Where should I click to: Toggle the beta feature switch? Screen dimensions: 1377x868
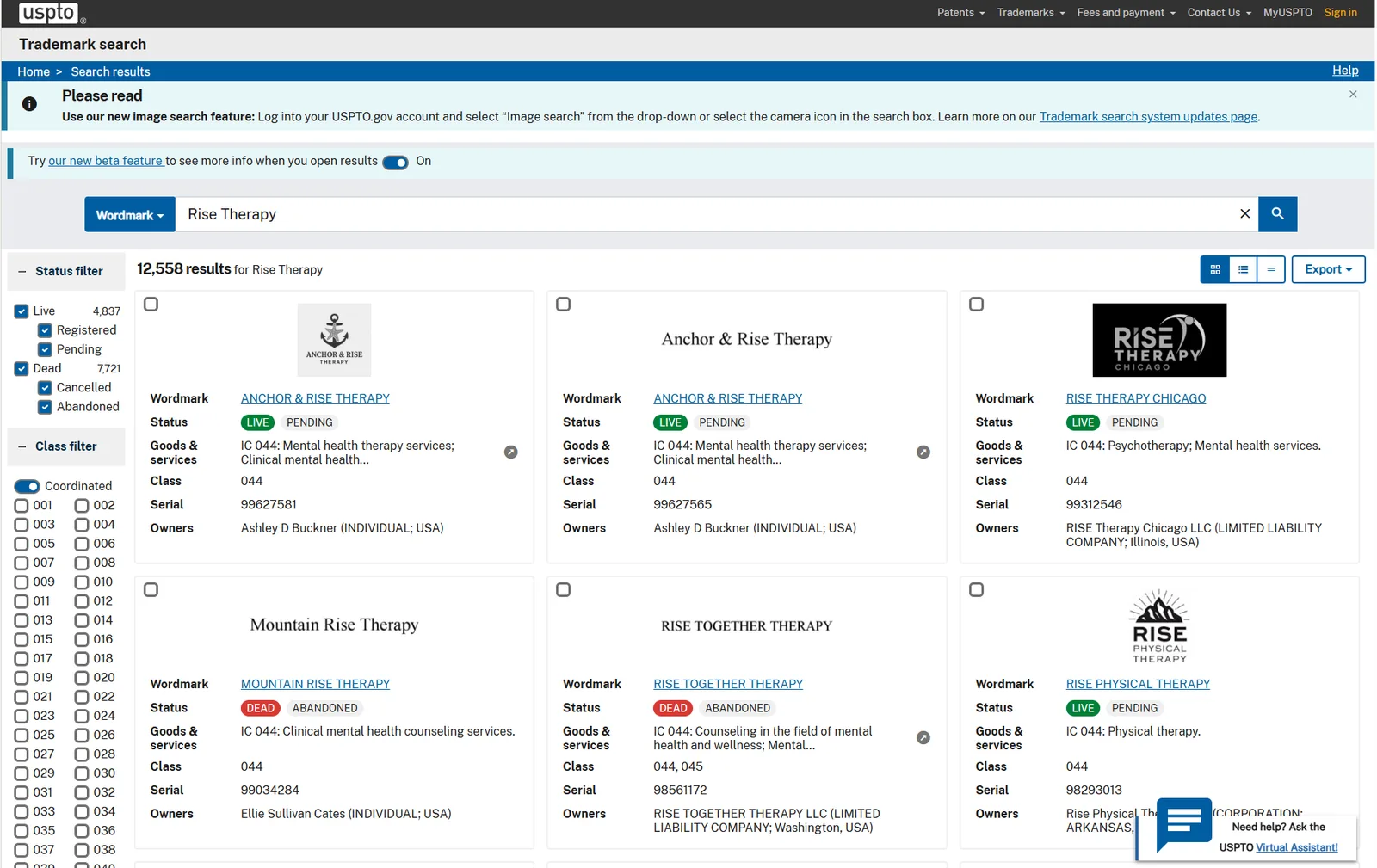click(395, 162)
